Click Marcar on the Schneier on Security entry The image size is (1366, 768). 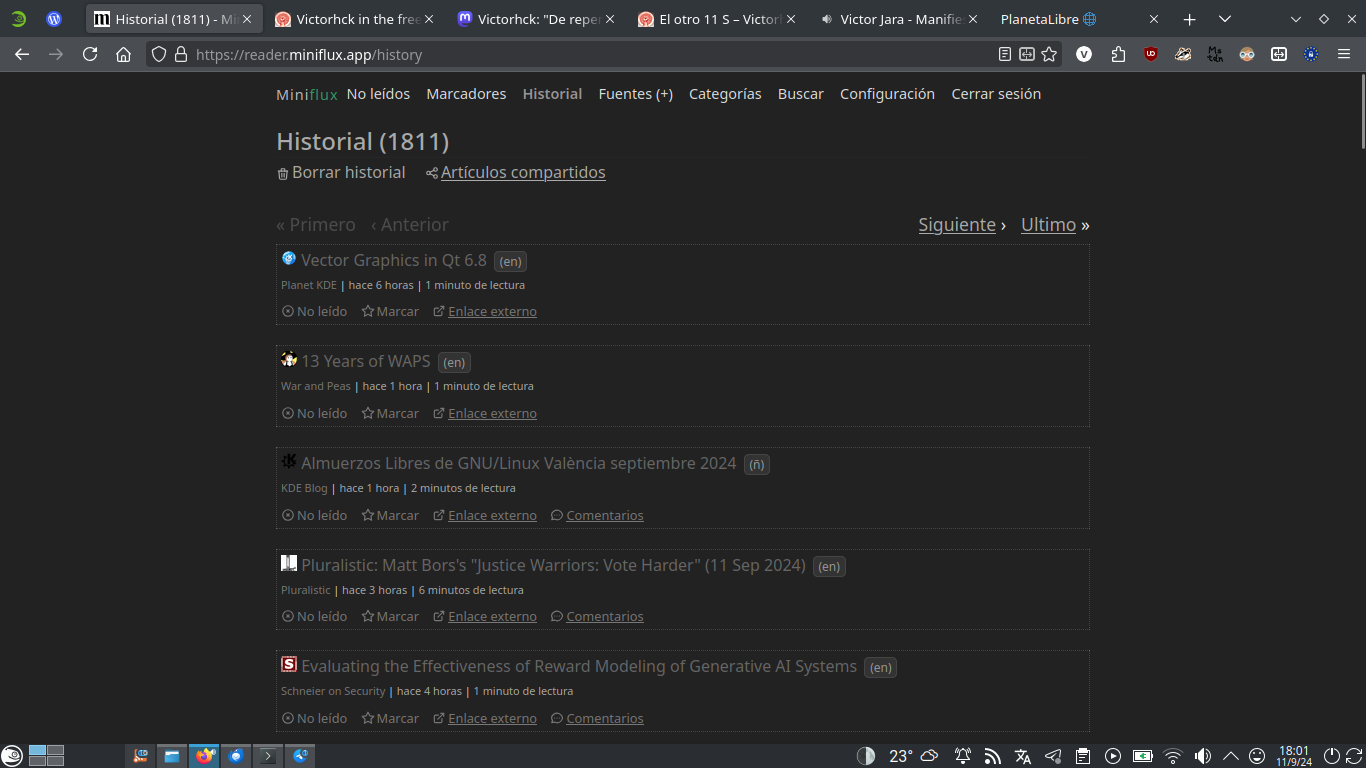[390, 718]
